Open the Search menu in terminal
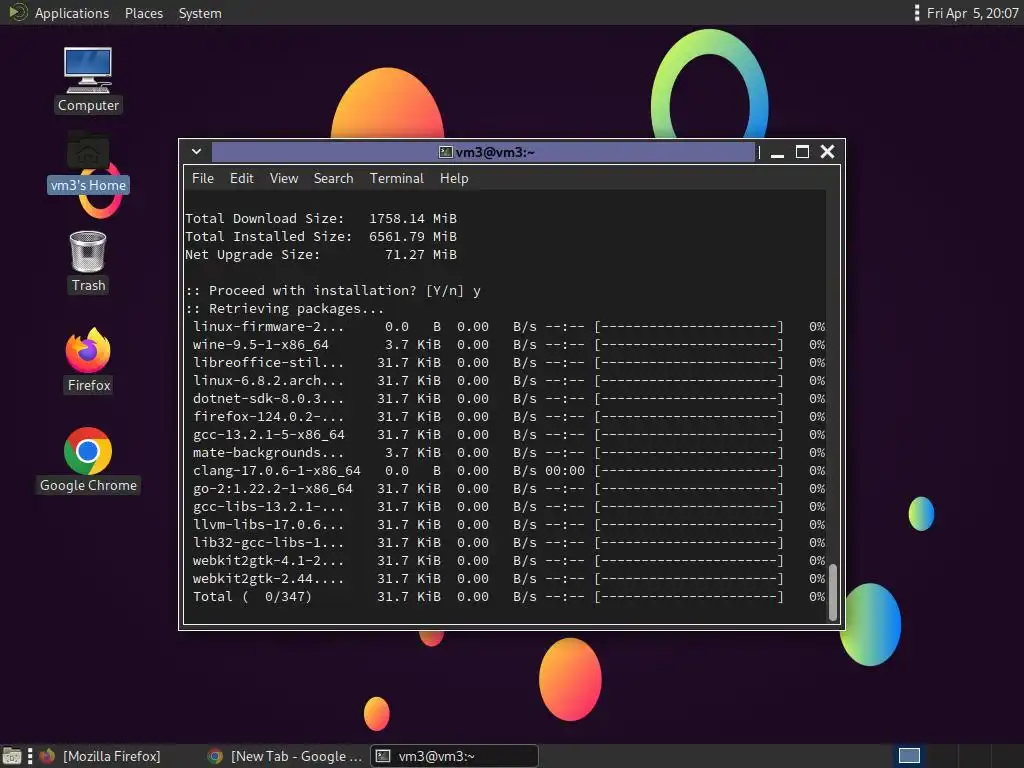This screenshot has height=768, width=1024. pyautogui.click(x=333, y=178)
